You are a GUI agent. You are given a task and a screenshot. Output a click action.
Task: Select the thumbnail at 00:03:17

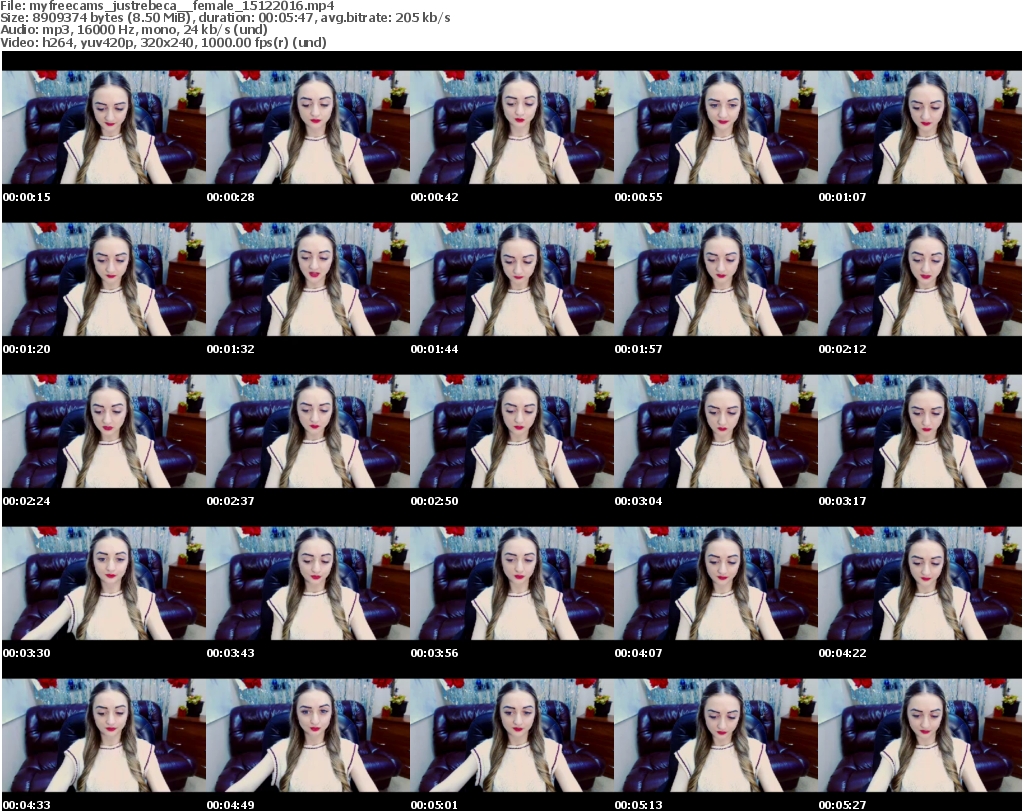920,431
